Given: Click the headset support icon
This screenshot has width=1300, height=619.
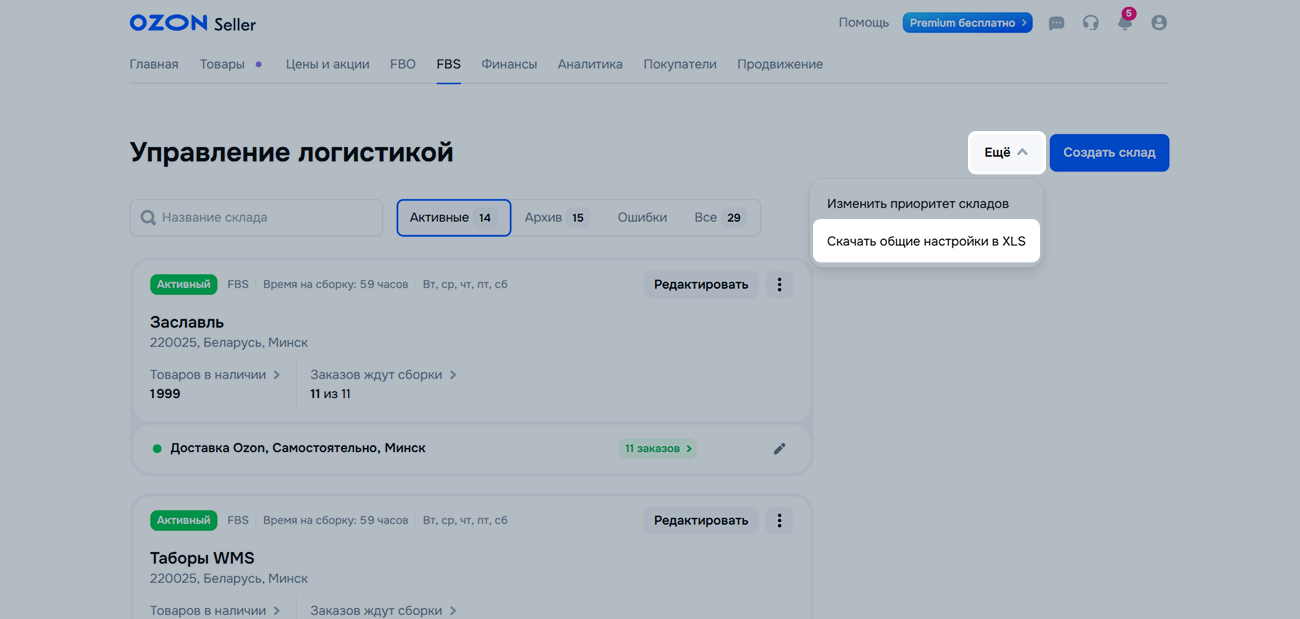Looking at the screenshot, I should [1090, 23].
